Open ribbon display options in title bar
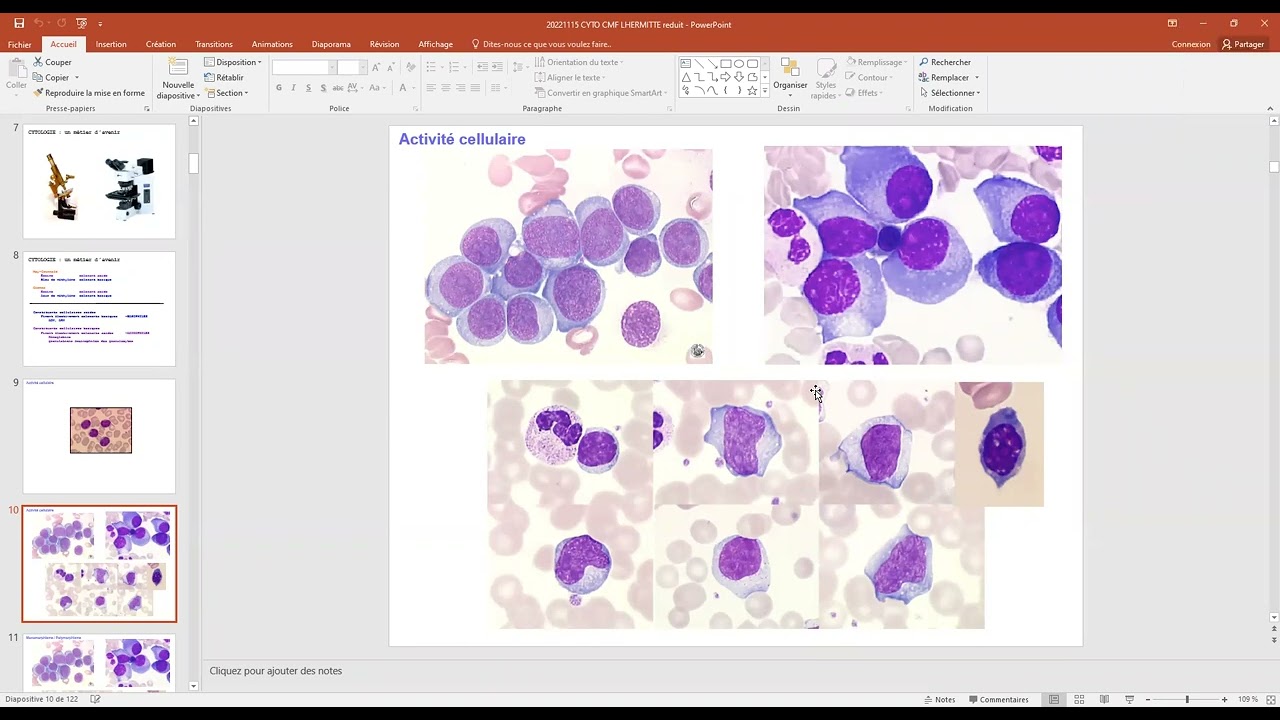This screenshot has height=720, width=1280. tap(1172, 23)
